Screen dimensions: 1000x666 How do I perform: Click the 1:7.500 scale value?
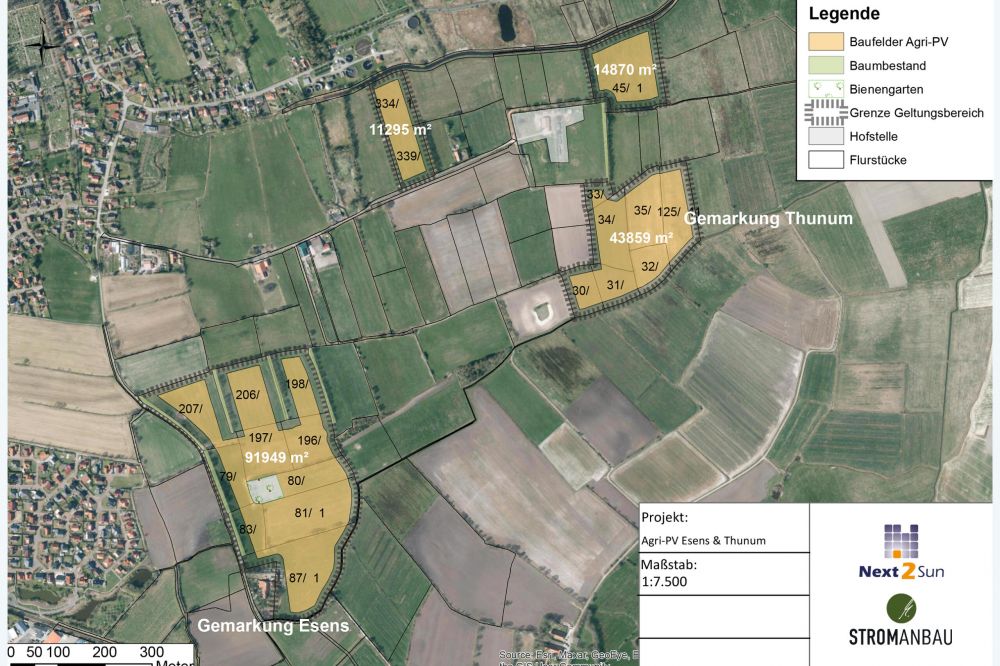(666, 581)
